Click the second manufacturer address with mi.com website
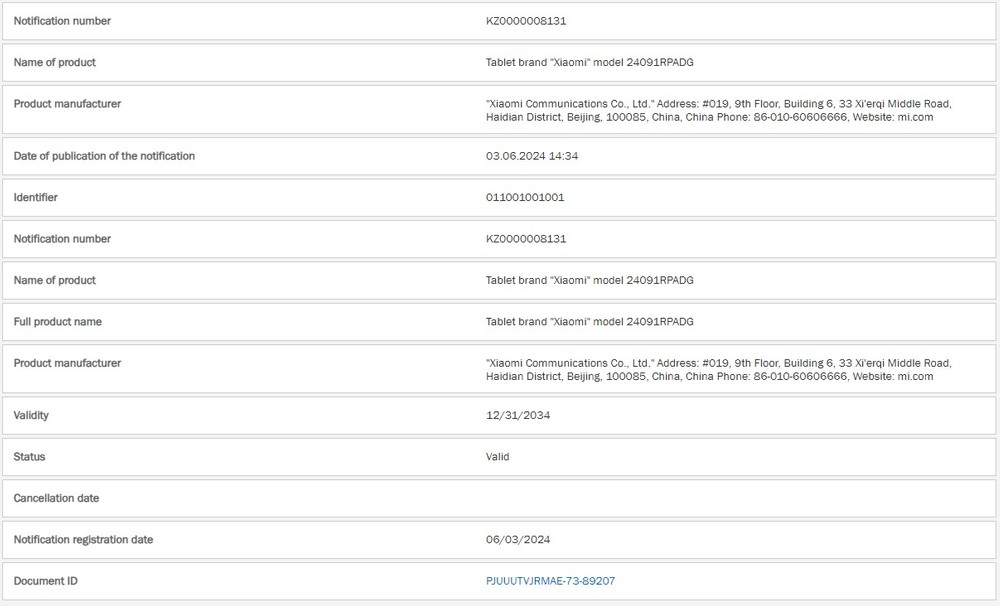The height and width of the screenshot is (606, 1000). pyautogui.click(x=719, y=370)
